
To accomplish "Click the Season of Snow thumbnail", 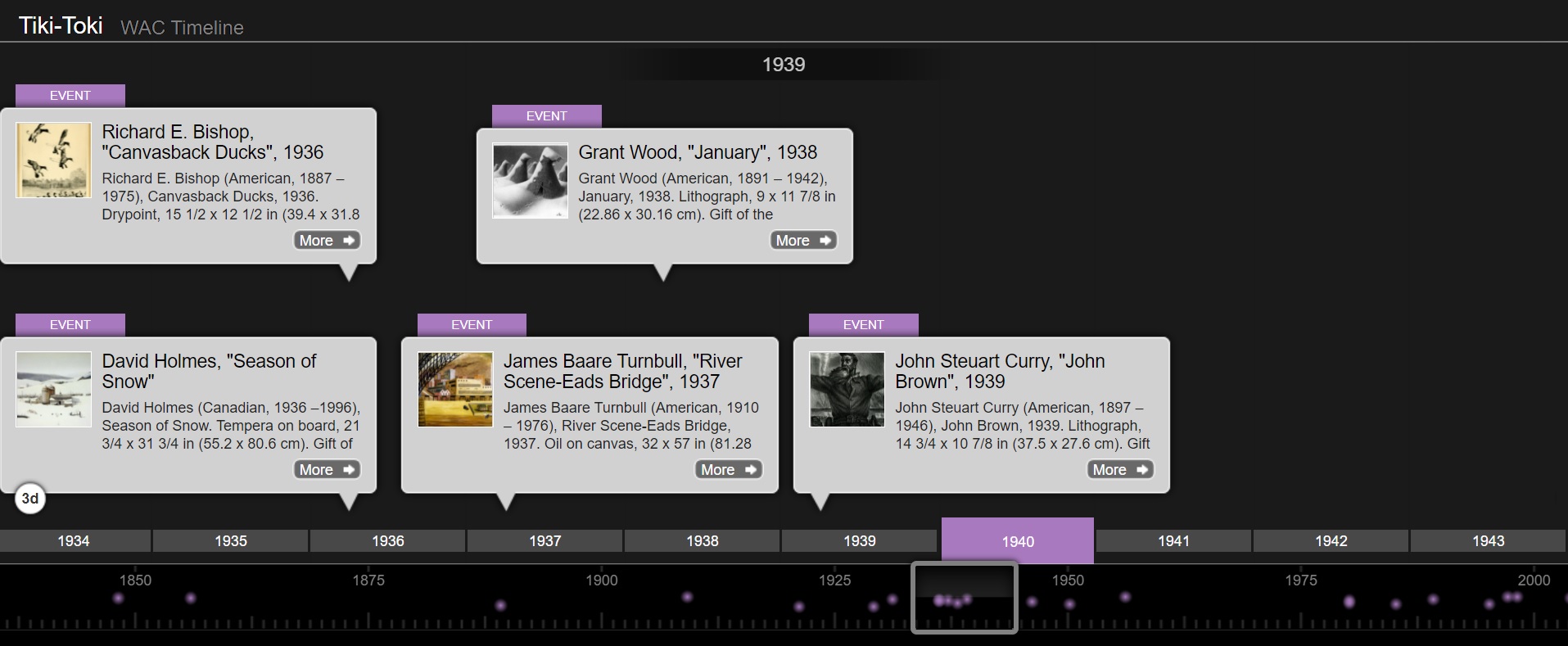I will pyautogui.click(x=53, y=390).
